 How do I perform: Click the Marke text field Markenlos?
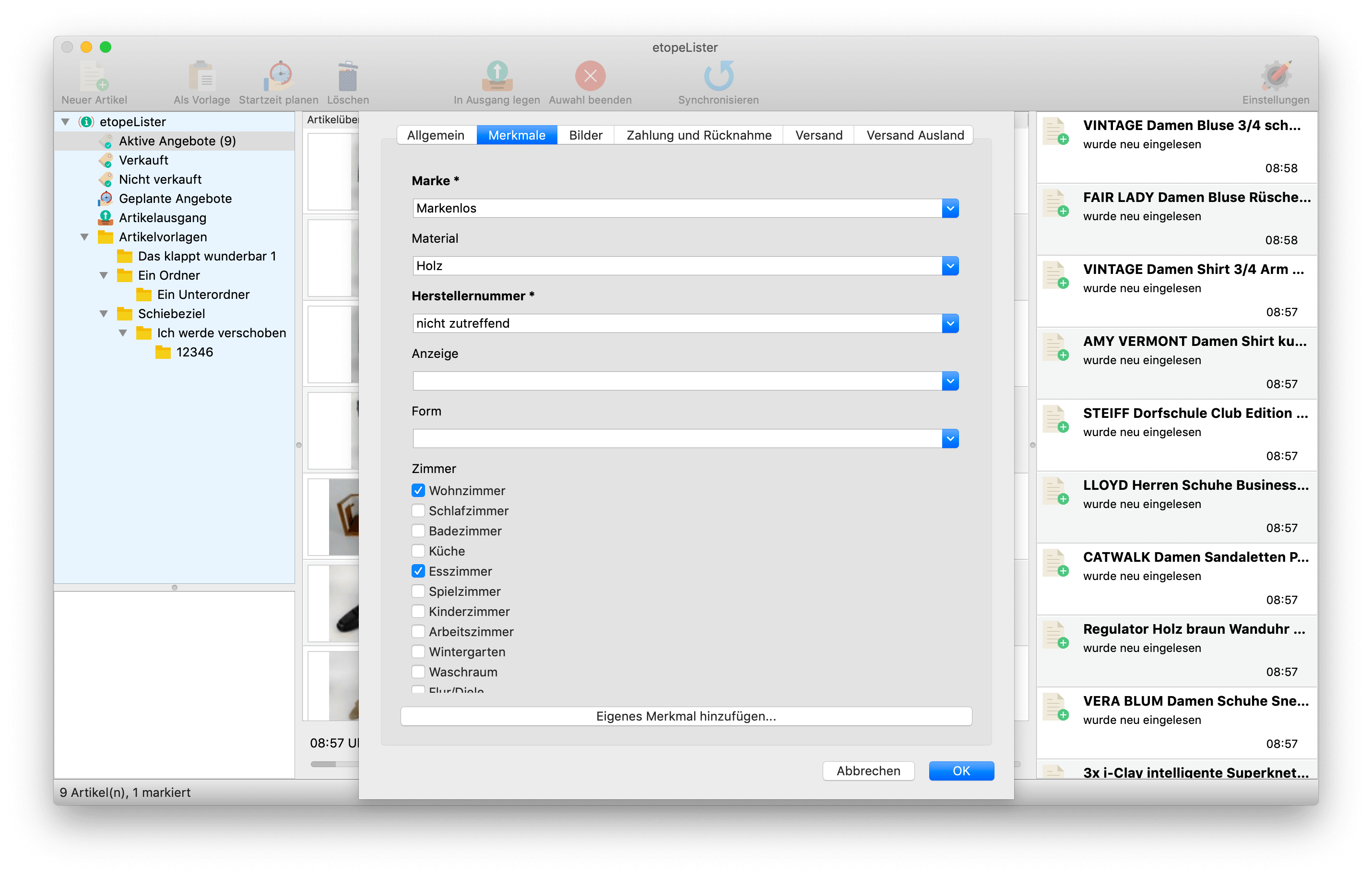677,209
